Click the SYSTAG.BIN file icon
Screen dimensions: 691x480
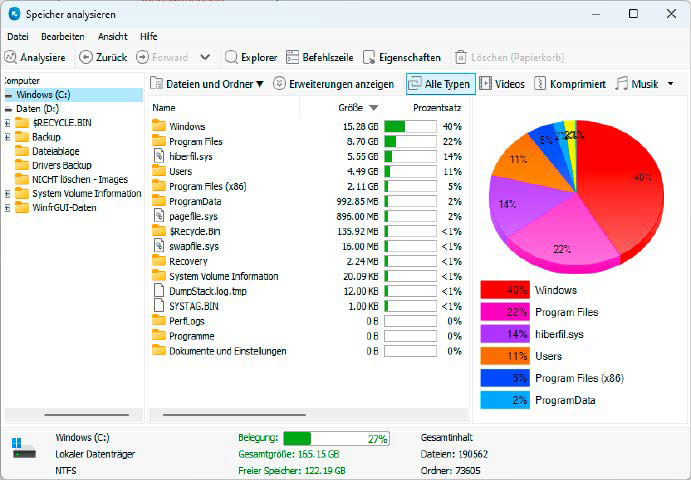(159, 306)
